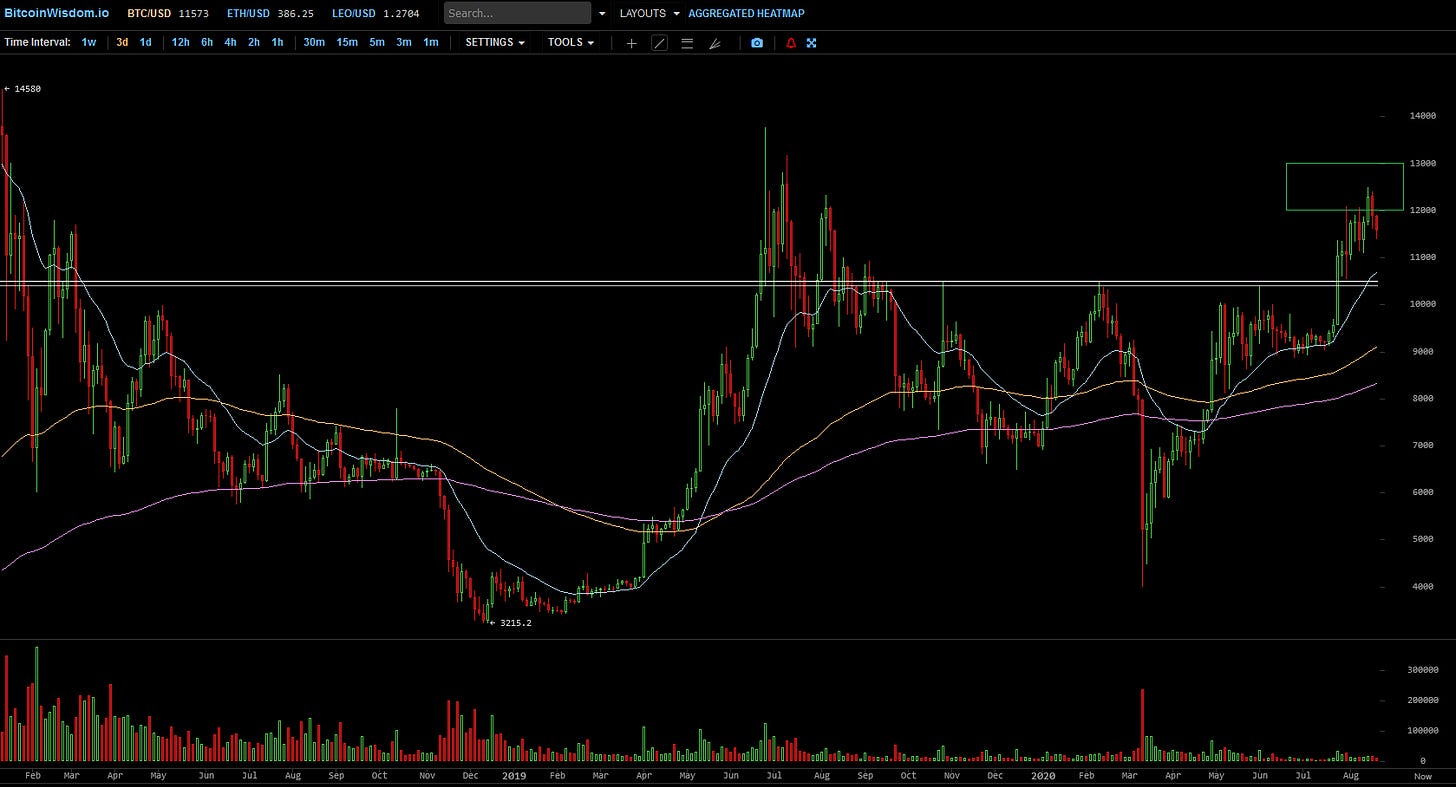1456x787 pixels.
Task: Open the TOOLS dropdown menu
Action: coord(571,43)
